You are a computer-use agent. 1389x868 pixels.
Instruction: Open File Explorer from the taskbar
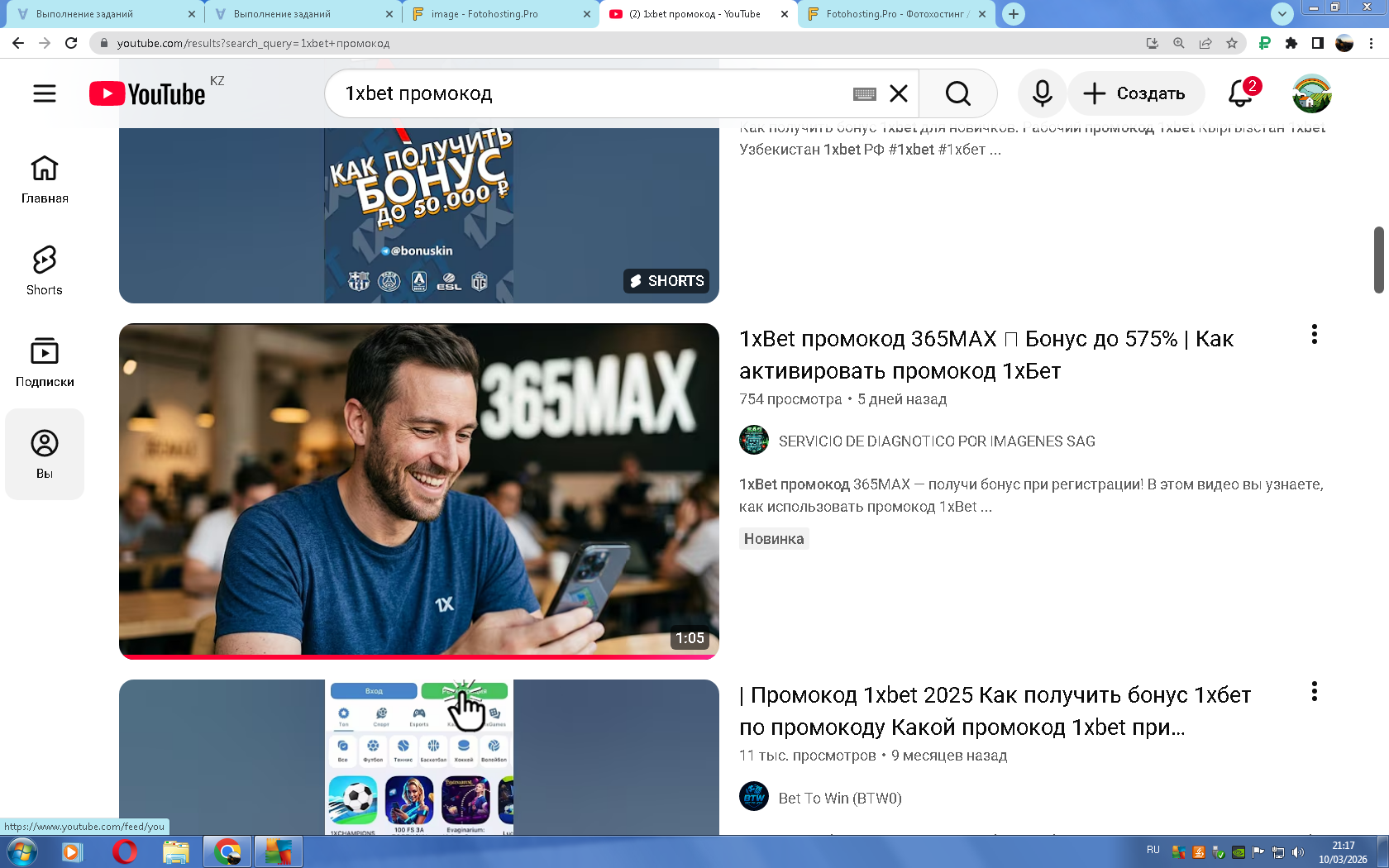pyautogui.click(x=176, y=851)
